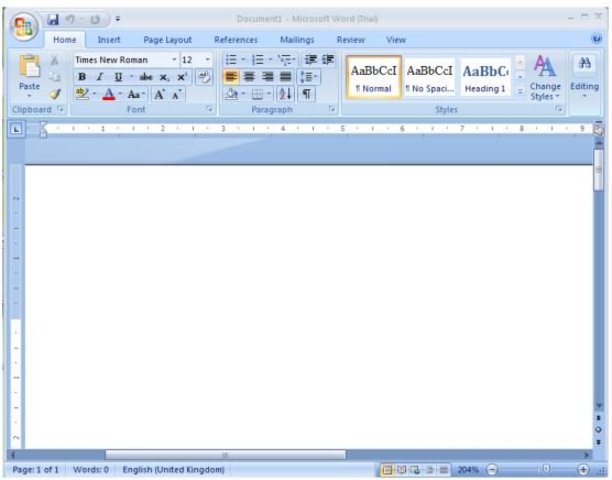Open the View tab
The image size is (612, 480).
(396, 40)
